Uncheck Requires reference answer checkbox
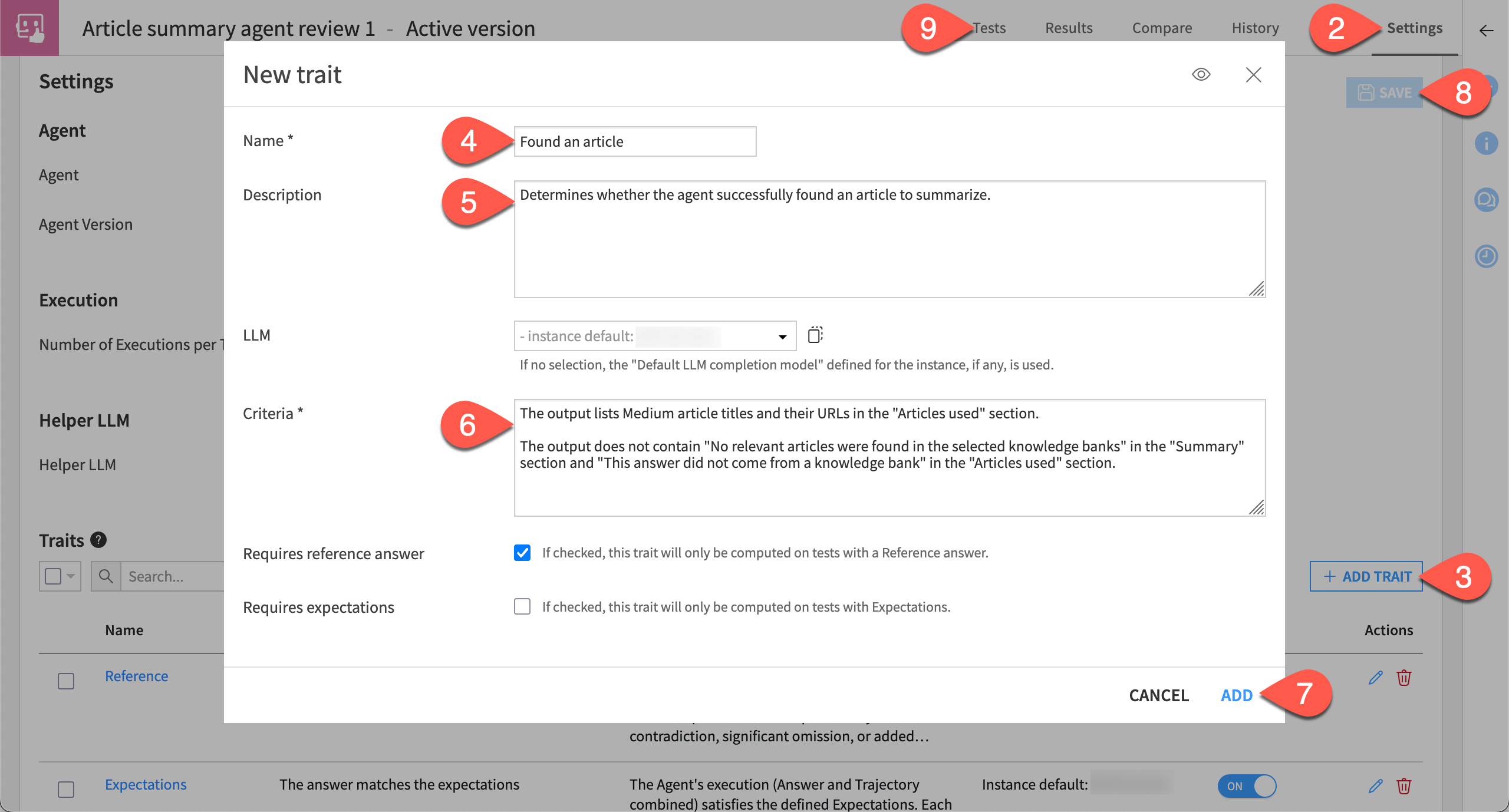Viewport: 1509px width, 812px height. pyautogui.click(x=522, y=553)
